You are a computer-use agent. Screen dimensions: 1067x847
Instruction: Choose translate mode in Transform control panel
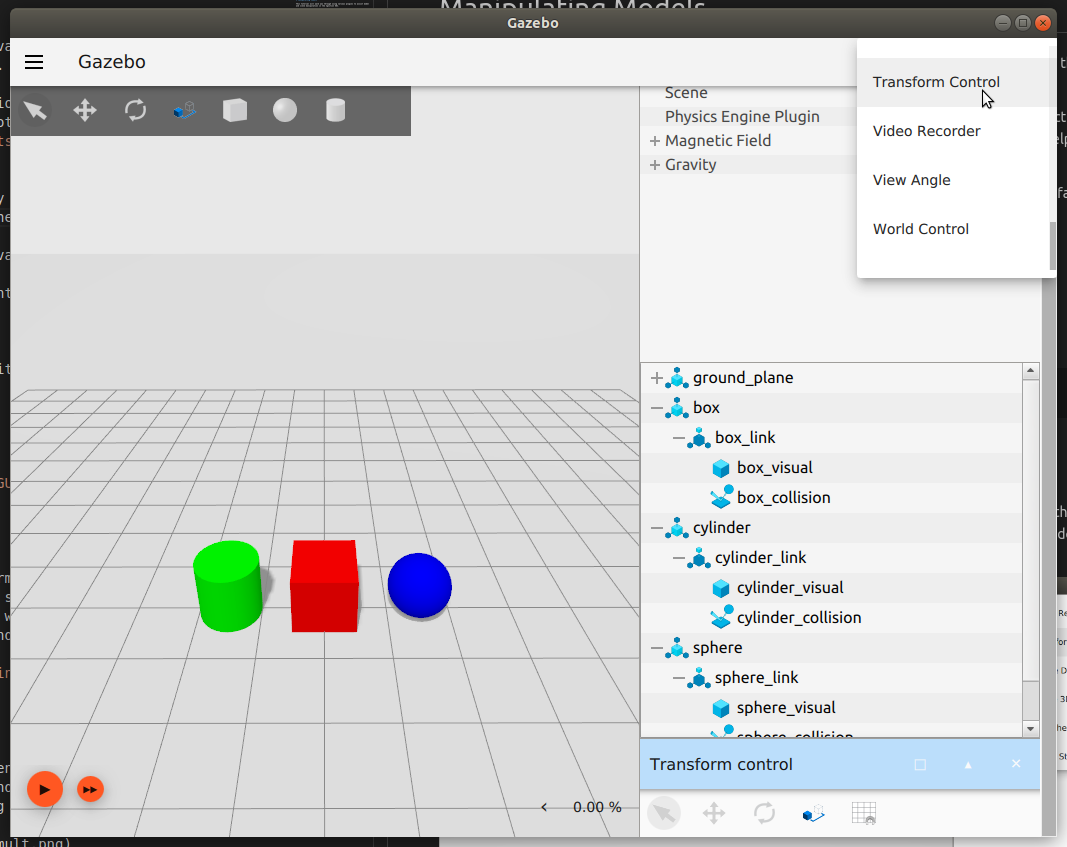[714, 813]
